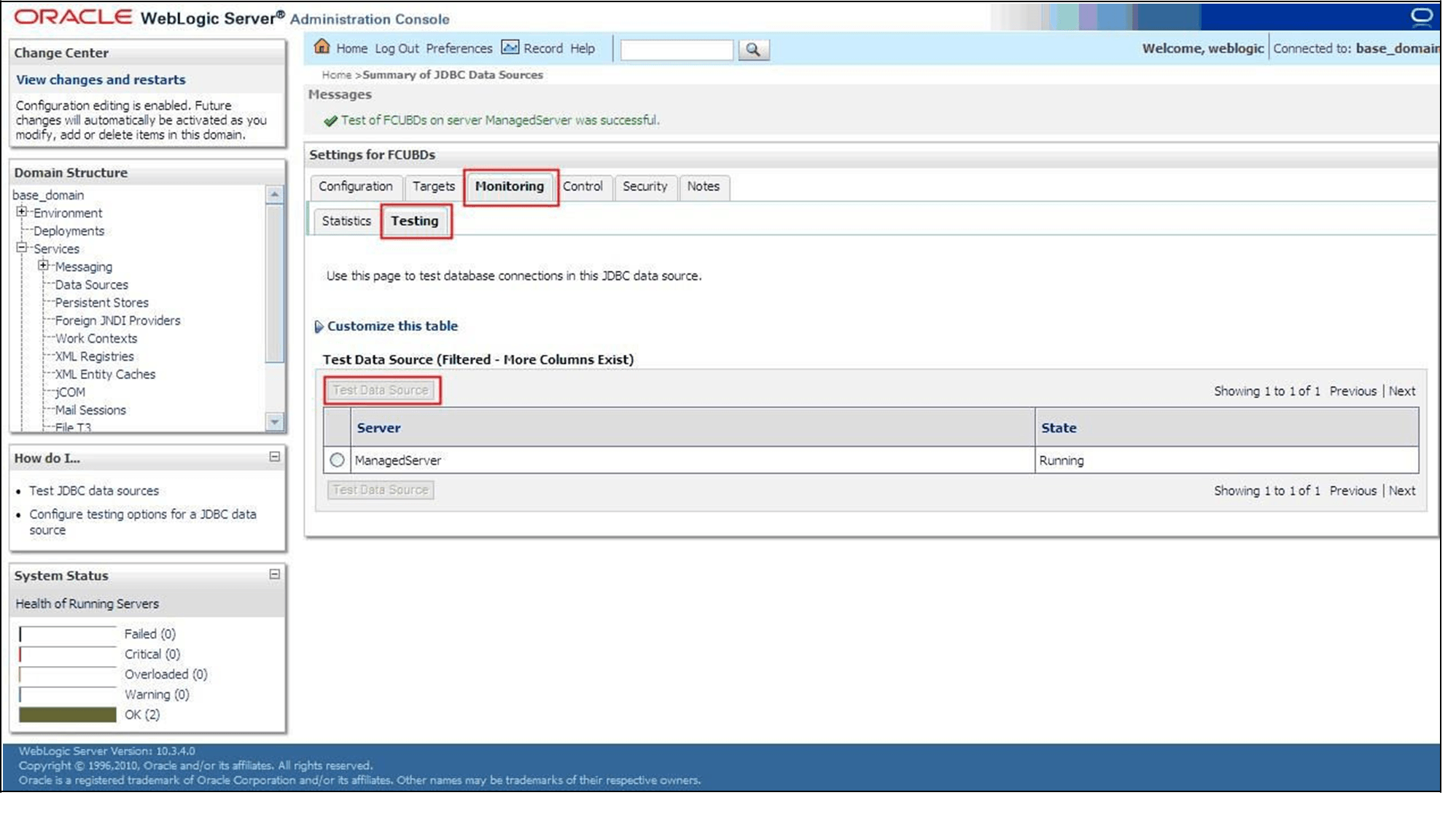This screenshot has width=1456, height=814.
Task: Open View changes and restarts link
Action: [101, 79]
